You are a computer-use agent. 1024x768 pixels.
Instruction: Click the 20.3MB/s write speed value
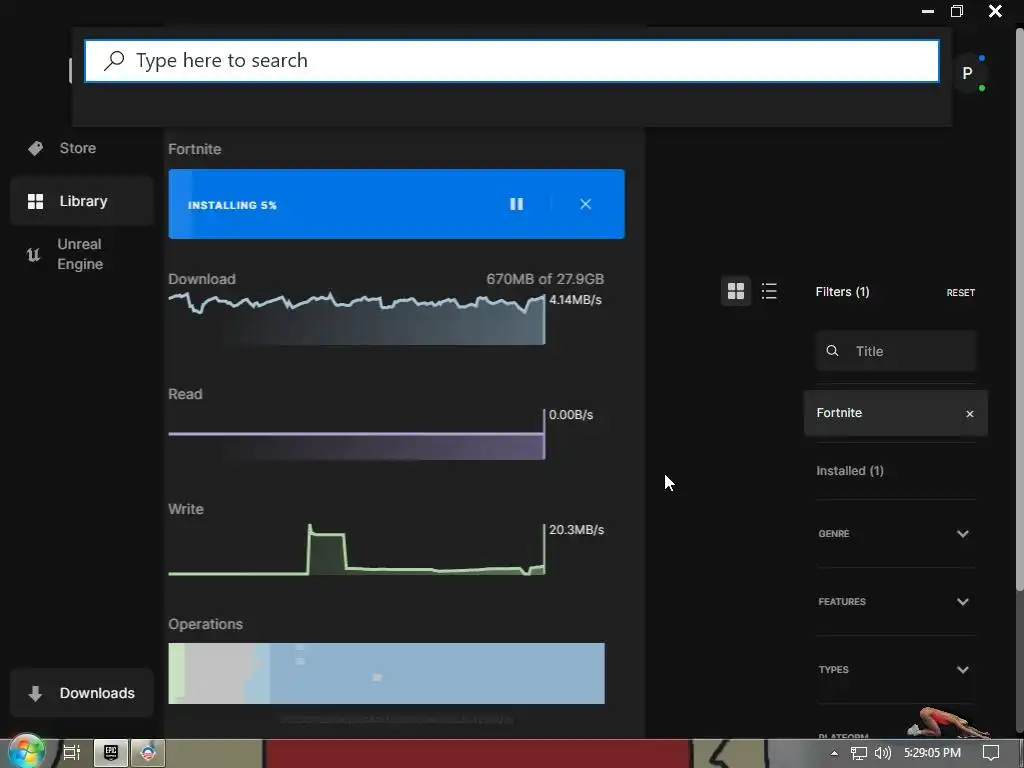(x=577, y=530)
